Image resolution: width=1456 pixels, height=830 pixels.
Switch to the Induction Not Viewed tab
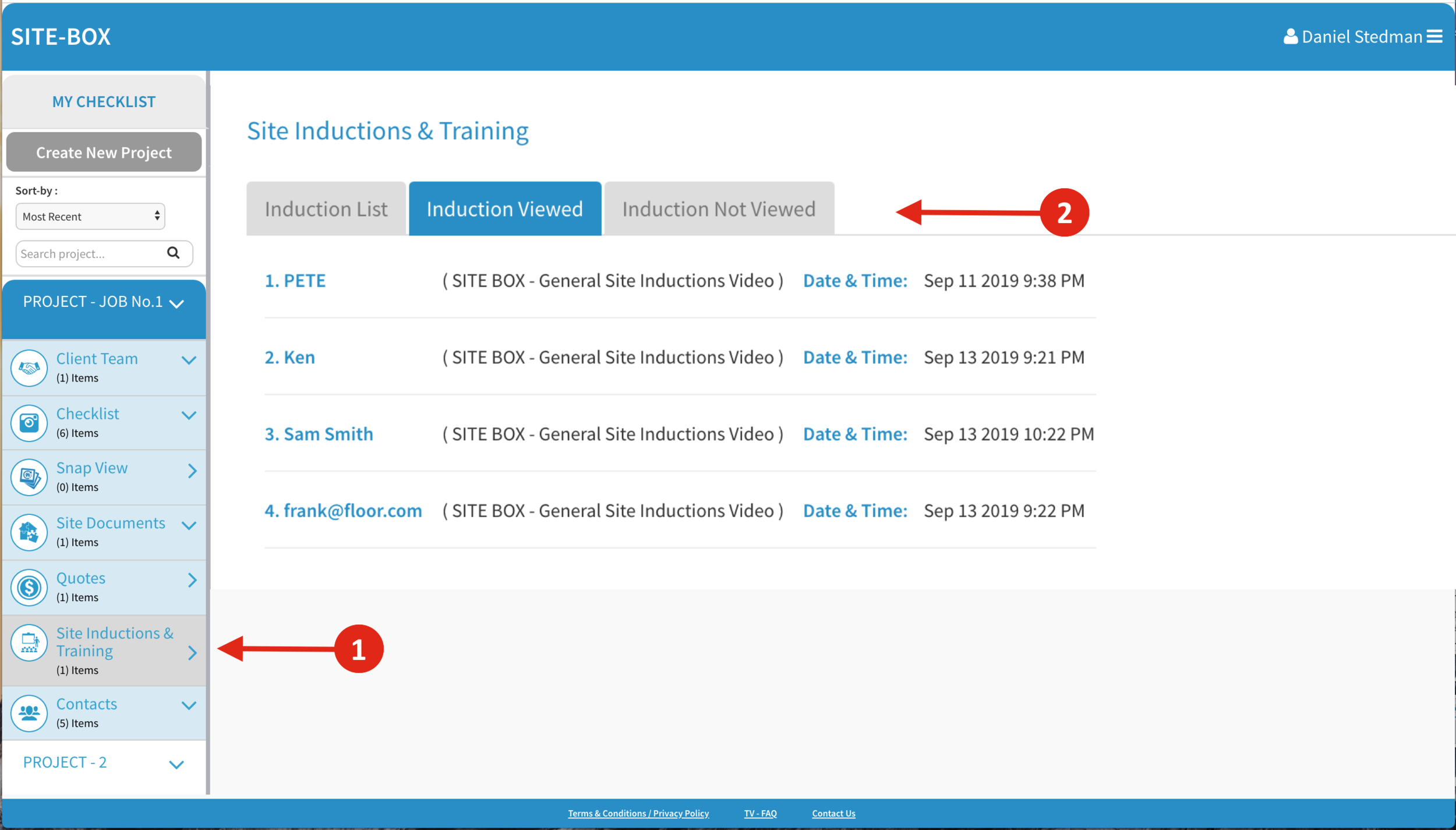(x=719, y=209)
